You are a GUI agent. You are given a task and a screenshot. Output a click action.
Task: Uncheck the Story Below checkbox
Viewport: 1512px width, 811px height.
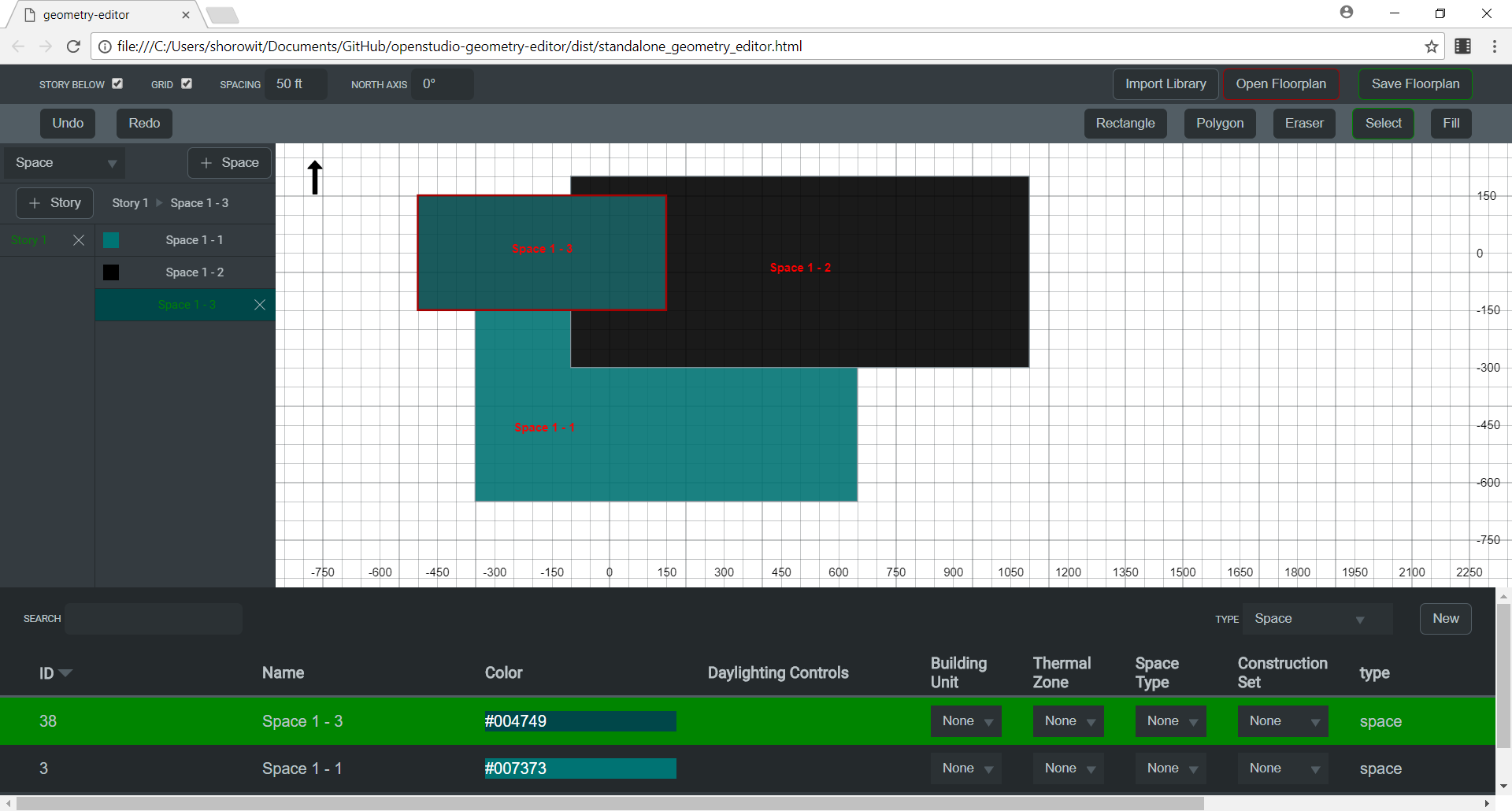pyautogui.click(x=117, y=83)
